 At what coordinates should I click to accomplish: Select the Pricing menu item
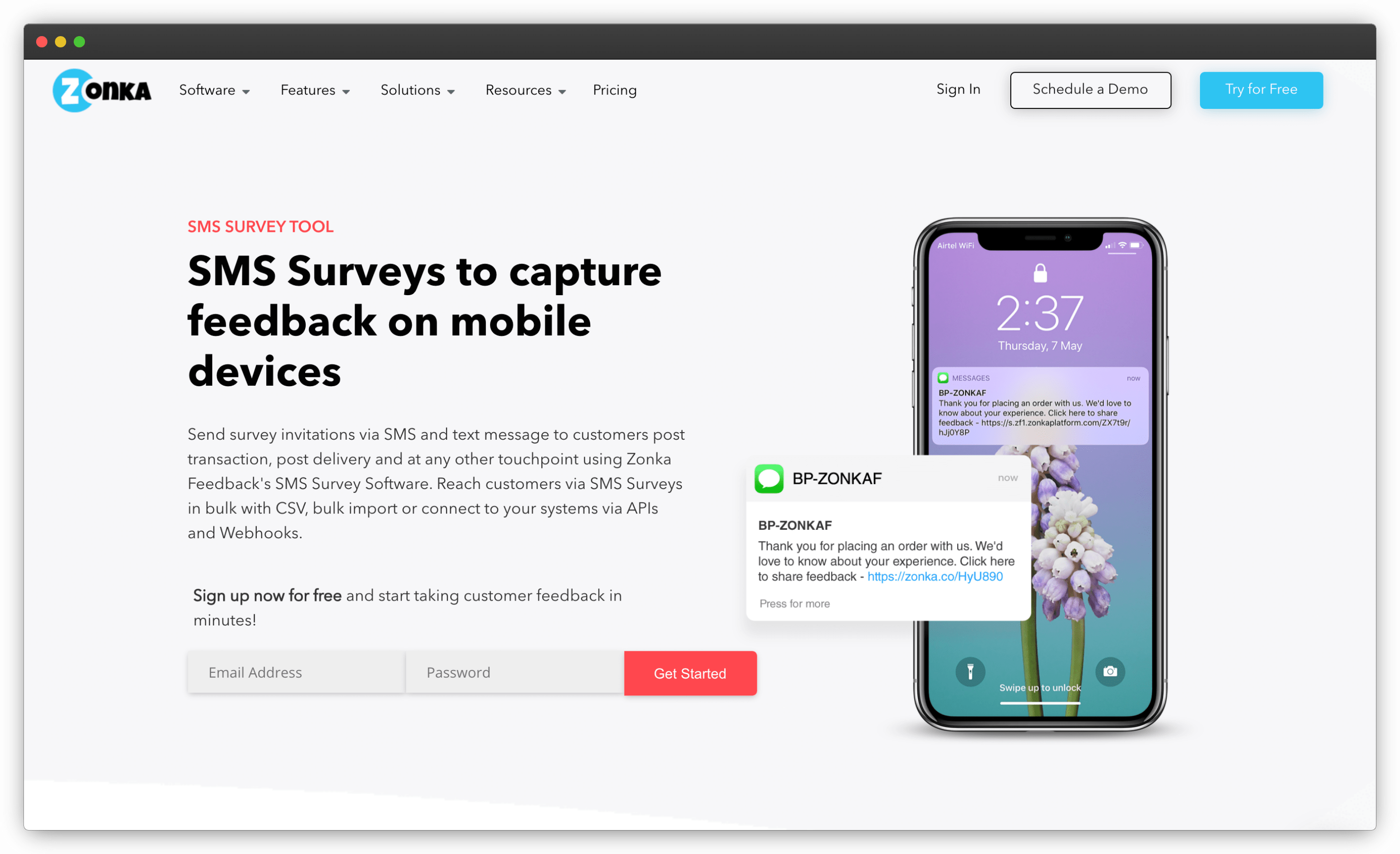615,90
